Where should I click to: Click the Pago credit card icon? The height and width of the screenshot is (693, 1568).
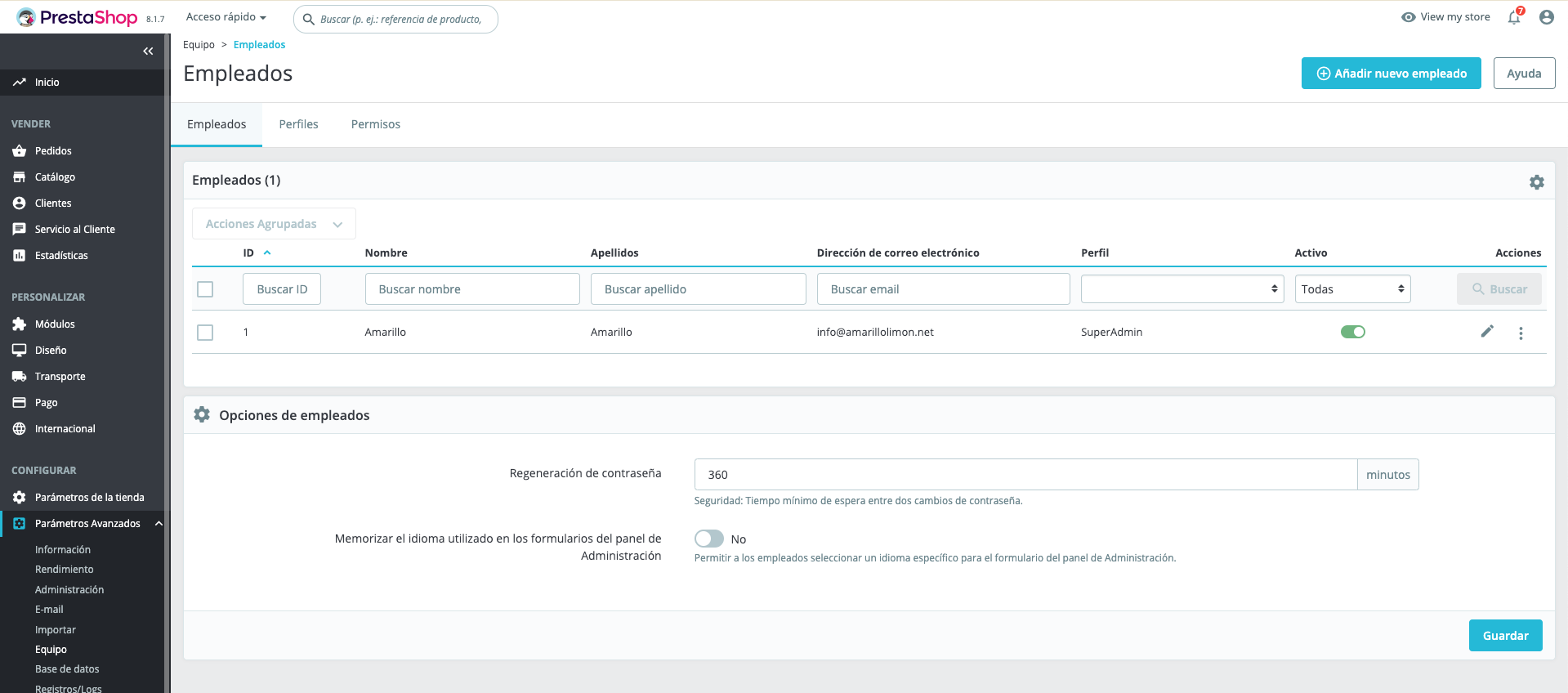click(x=19, y=402)
